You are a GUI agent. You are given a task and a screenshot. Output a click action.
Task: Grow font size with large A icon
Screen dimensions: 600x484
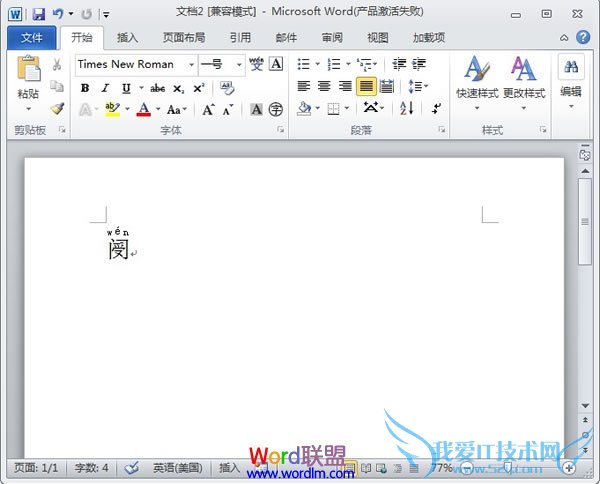point(208,110)
